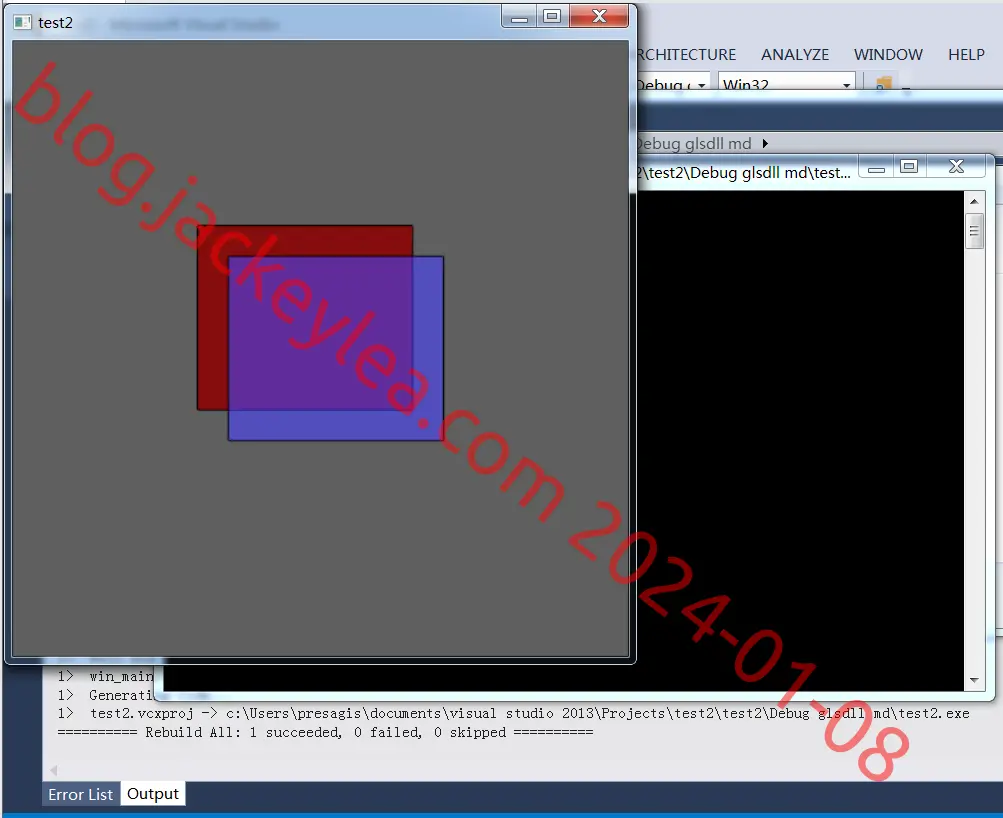Open the ANALYZE menu
The image size is (1003, 818).
[794, 55]
